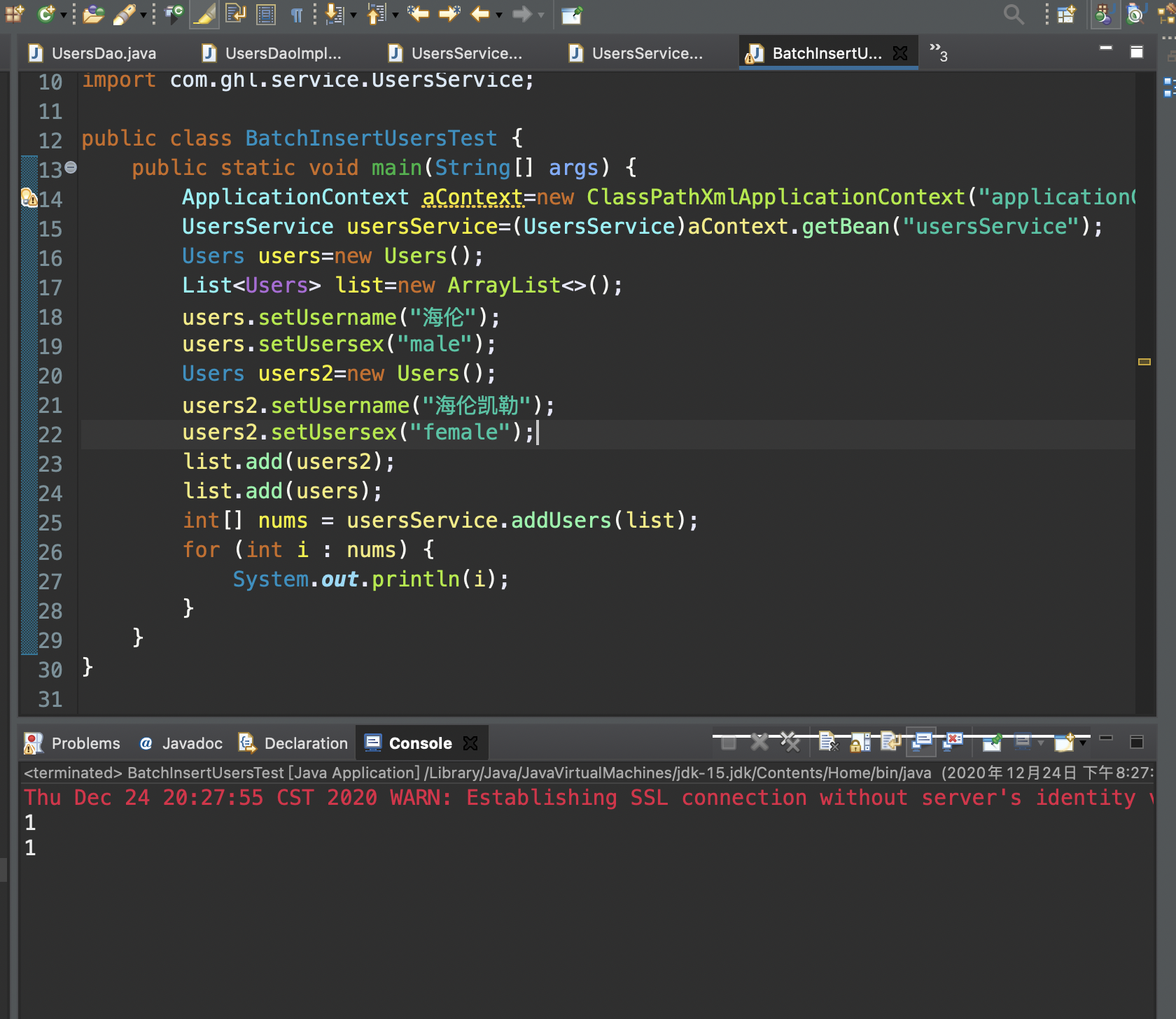The width and height of the screenshot is (1176, 1019).
Task: Click the New Java Class icon
Action: point(45,13)
